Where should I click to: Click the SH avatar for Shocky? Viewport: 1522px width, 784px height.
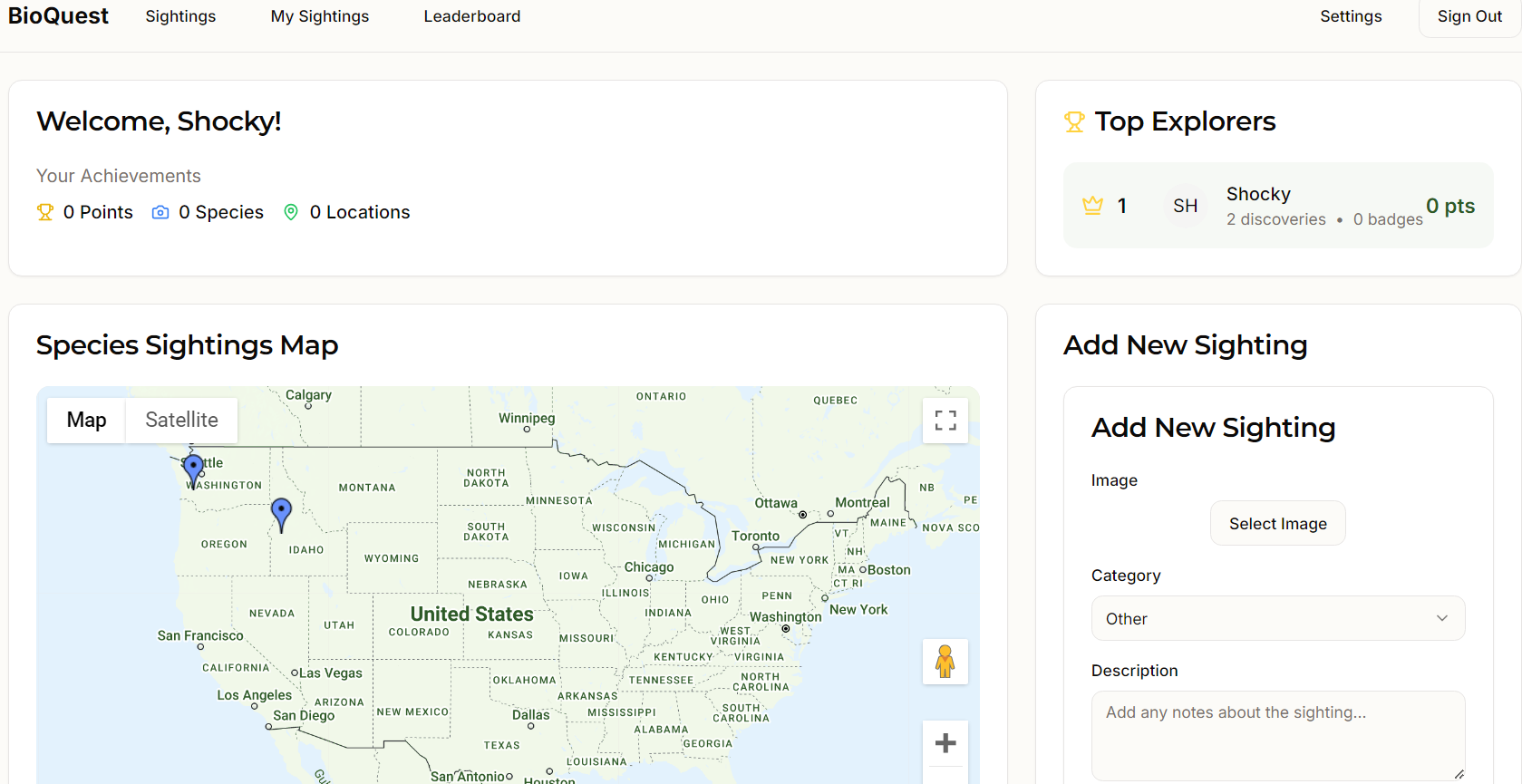[x=1186, y=206]
